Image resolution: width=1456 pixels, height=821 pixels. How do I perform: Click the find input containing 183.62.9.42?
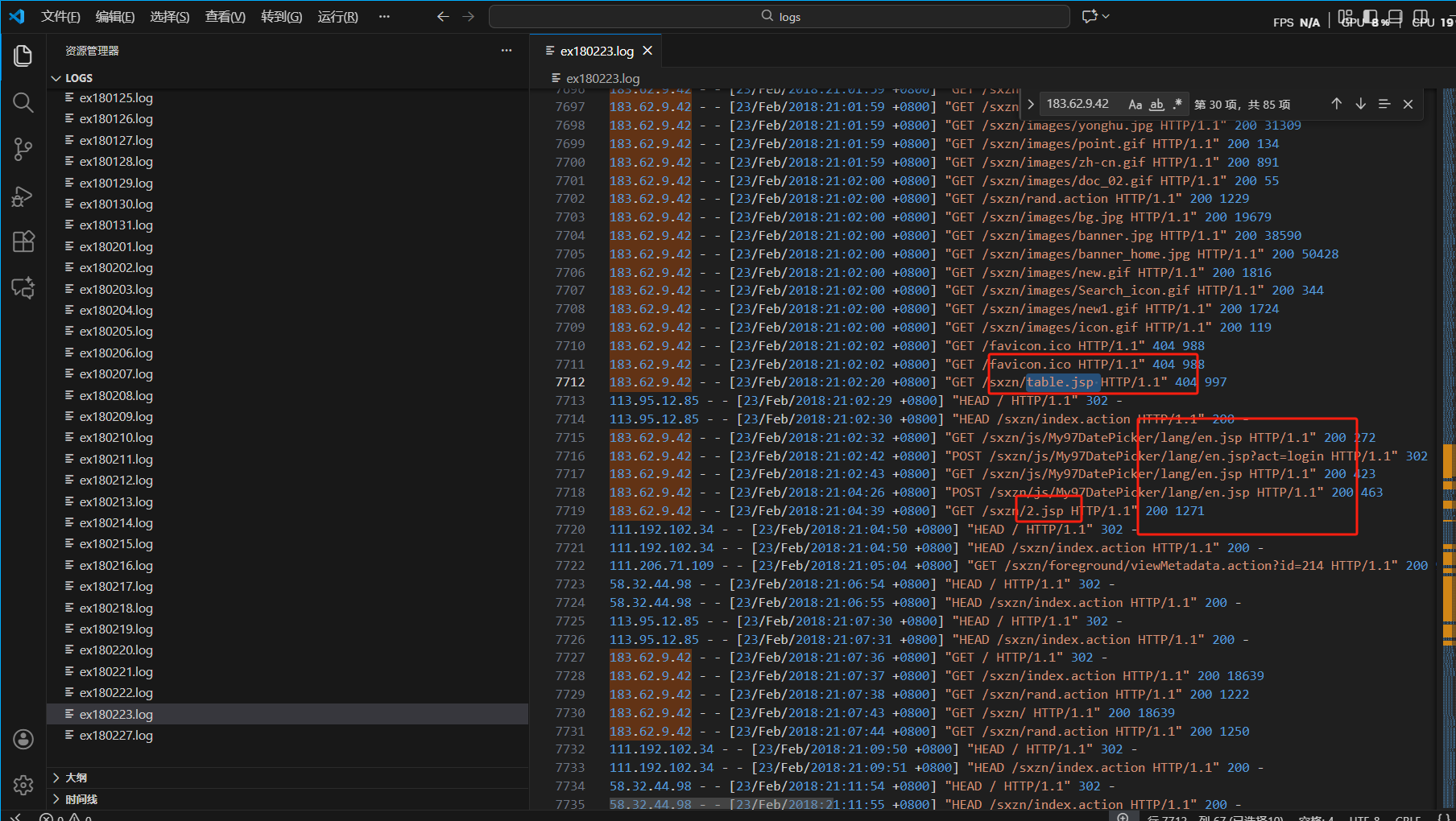pos(1079,104)
